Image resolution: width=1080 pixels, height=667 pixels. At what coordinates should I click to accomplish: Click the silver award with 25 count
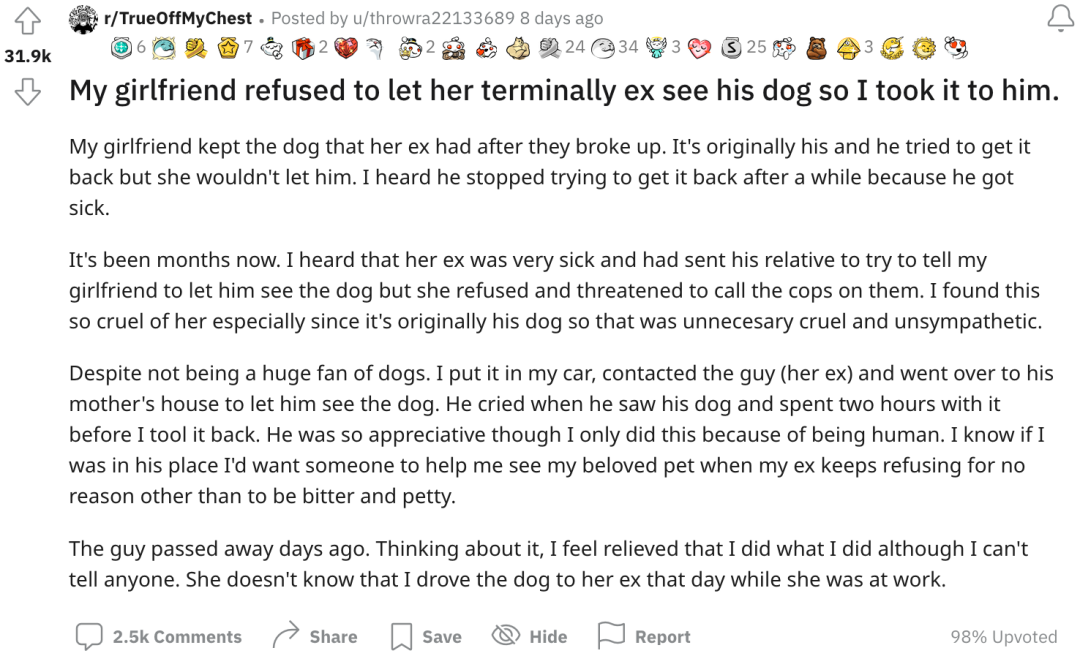click(731, 48)
